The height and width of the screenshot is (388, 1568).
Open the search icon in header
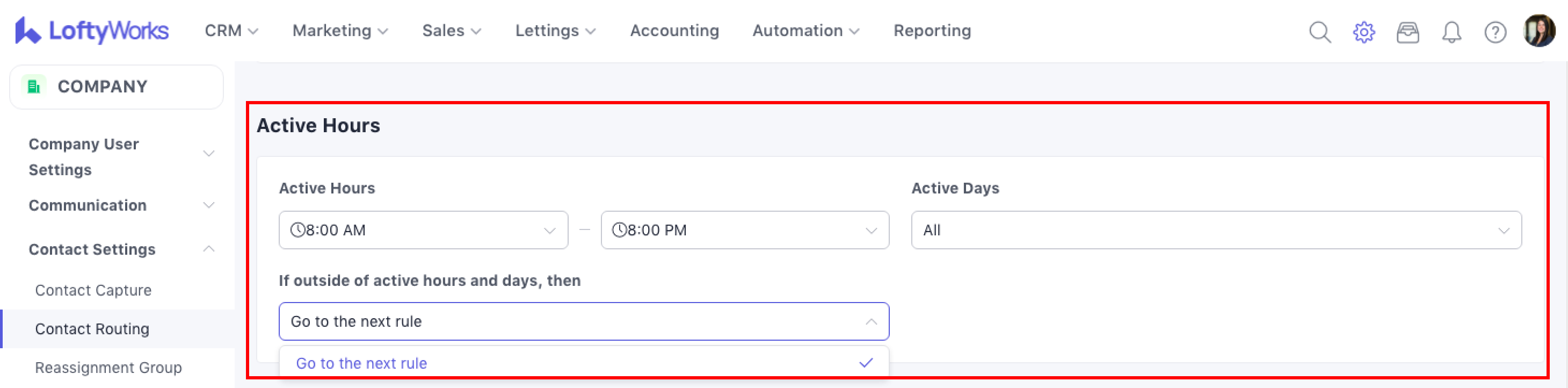point(1320,32)
